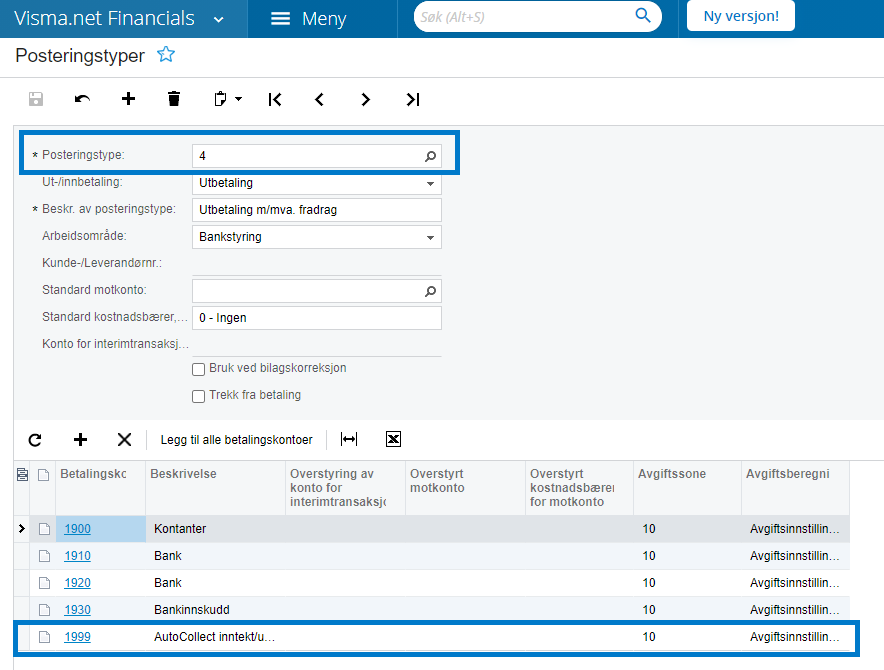
Task: Open the clipboard dropdown arrow
Action: [x=238, y=99]
